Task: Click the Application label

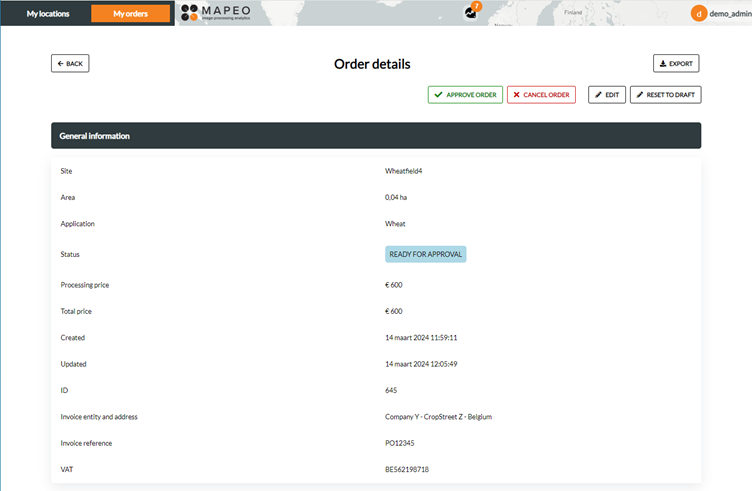Action: pyautogui.click(x=78, y=223)
